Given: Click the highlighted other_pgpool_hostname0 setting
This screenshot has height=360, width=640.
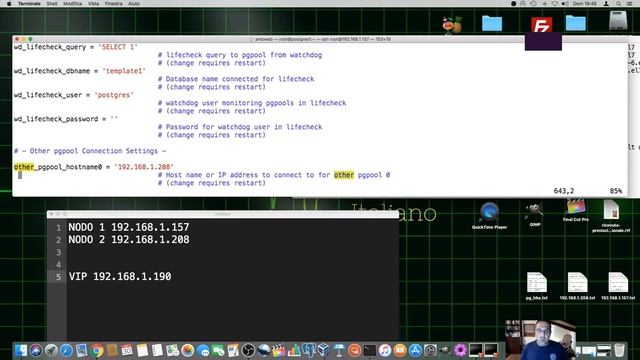Looking at the screenshot, I should pyautogui.click(x=58, y=167).
